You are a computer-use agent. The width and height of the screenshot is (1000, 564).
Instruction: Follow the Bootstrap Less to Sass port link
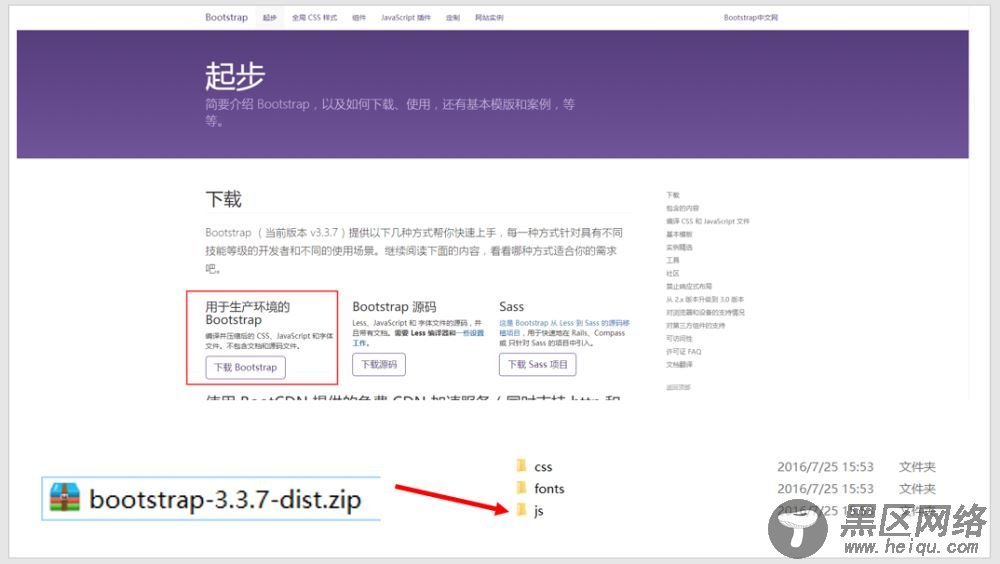coord(564,327)
